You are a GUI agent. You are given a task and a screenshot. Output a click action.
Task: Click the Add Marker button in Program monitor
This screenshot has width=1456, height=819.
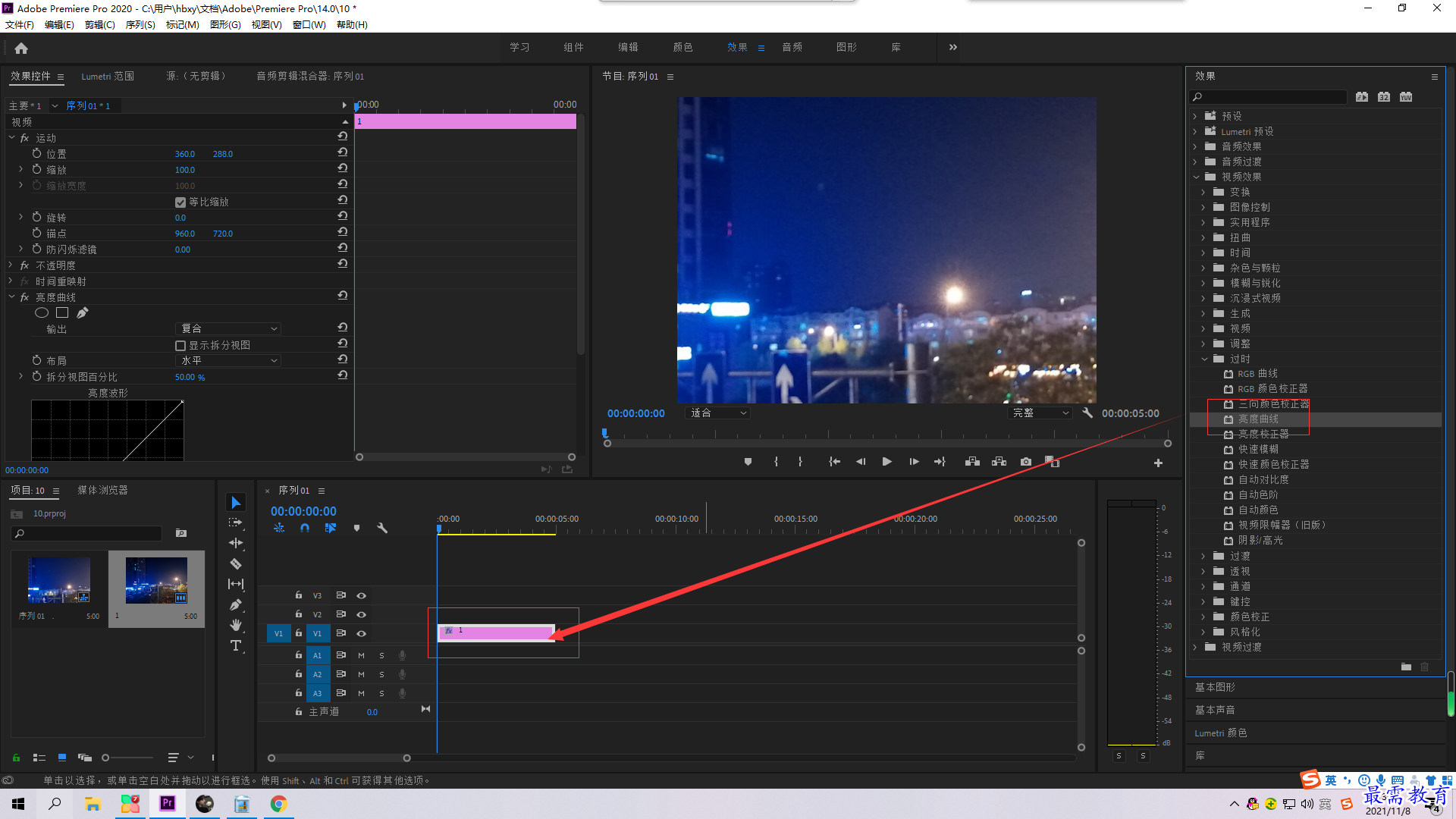[x=748, y=462]
